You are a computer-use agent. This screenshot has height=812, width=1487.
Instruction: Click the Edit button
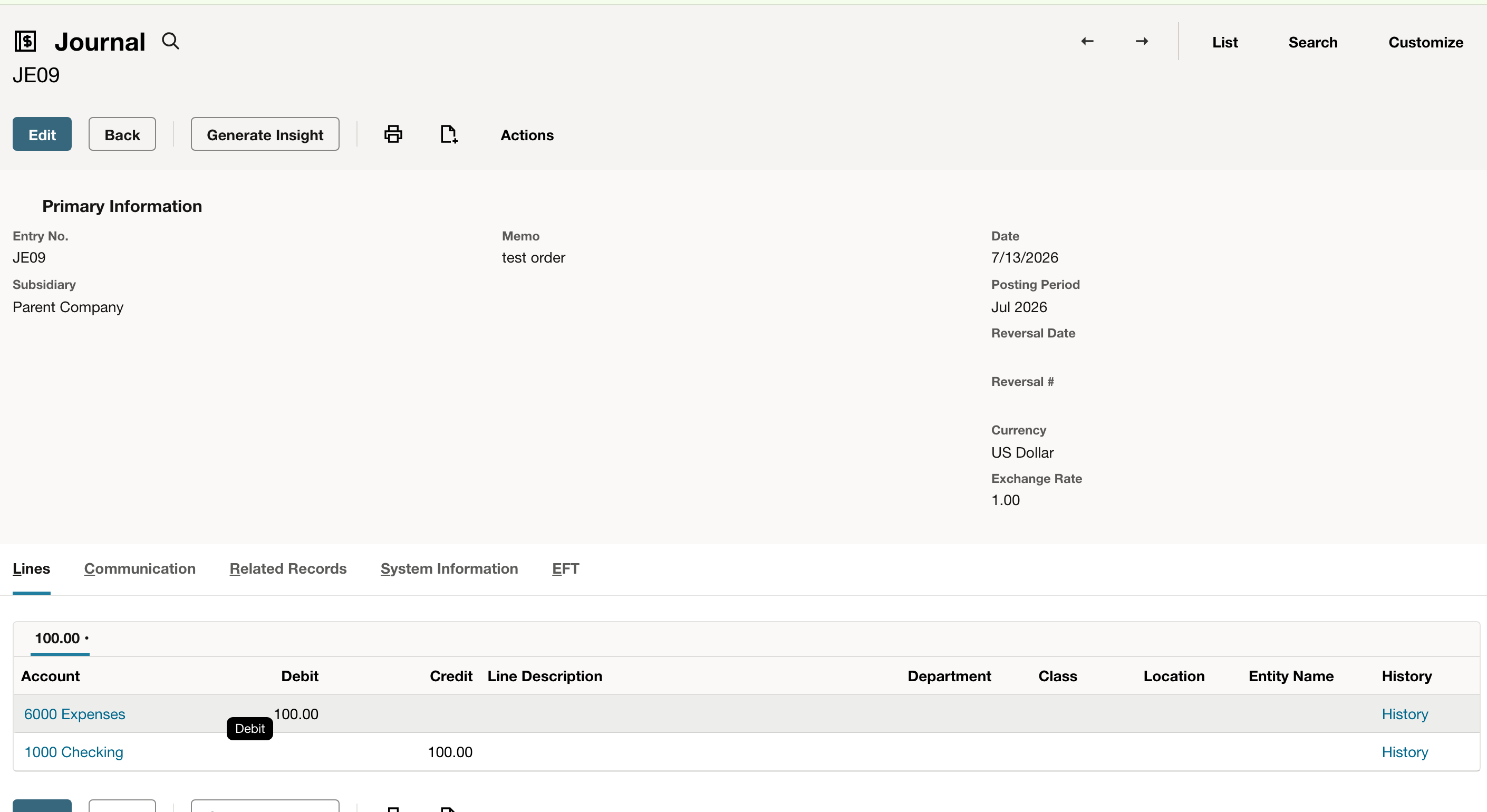click(x=42, y=134)
